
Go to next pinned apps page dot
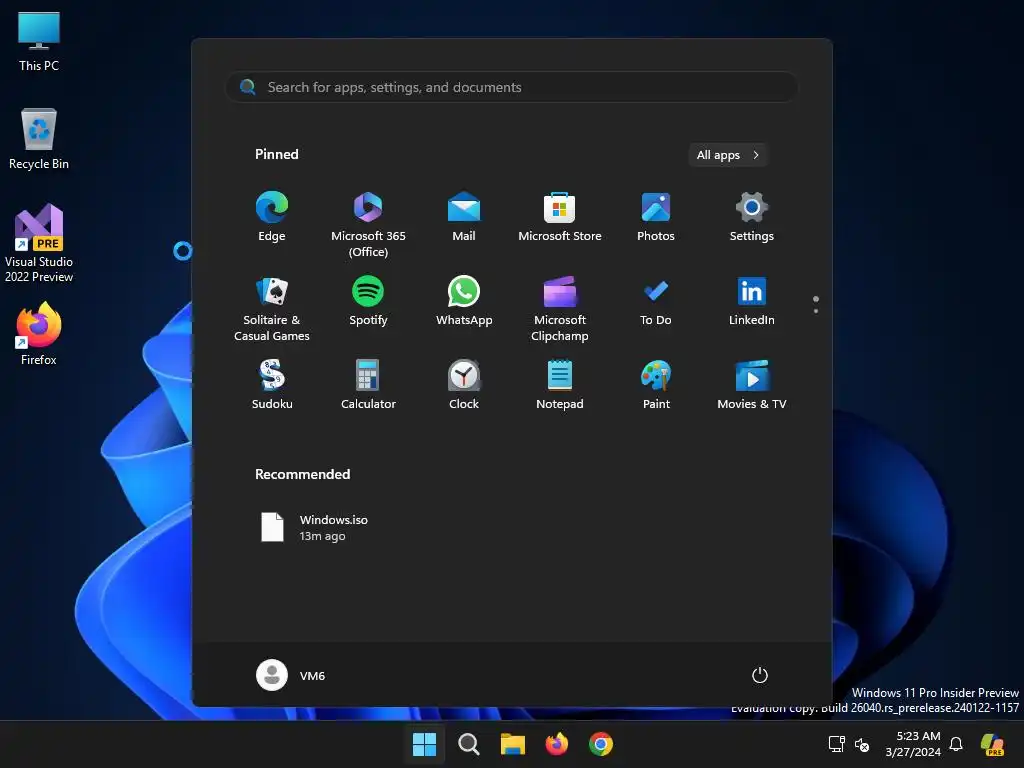tap(816, 311)
